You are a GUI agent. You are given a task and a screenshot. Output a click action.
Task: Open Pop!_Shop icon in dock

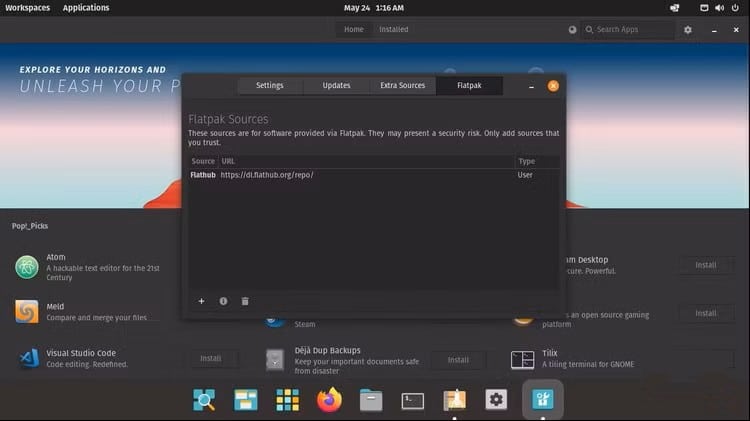point(542,399)
